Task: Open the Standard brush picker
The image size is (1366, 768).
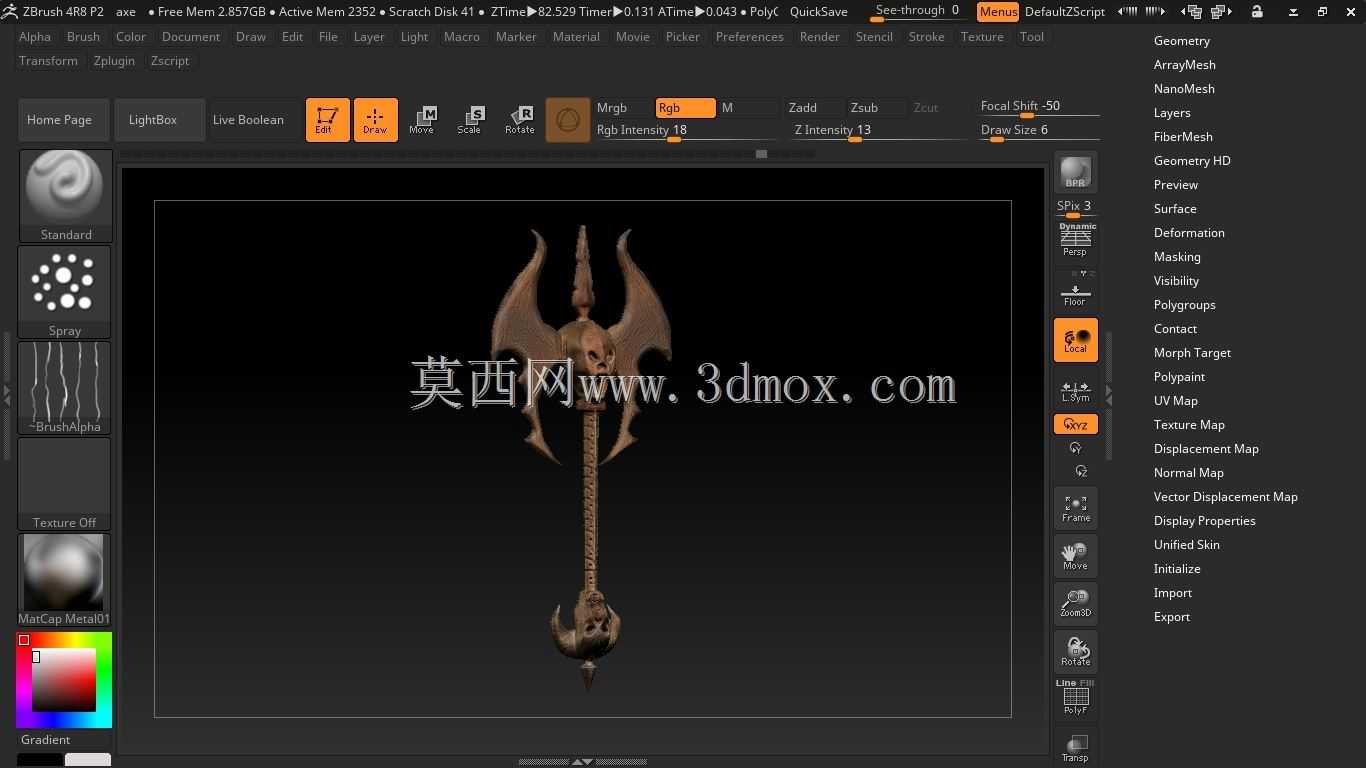Action: pyautogui.click(x=65, y=196)
